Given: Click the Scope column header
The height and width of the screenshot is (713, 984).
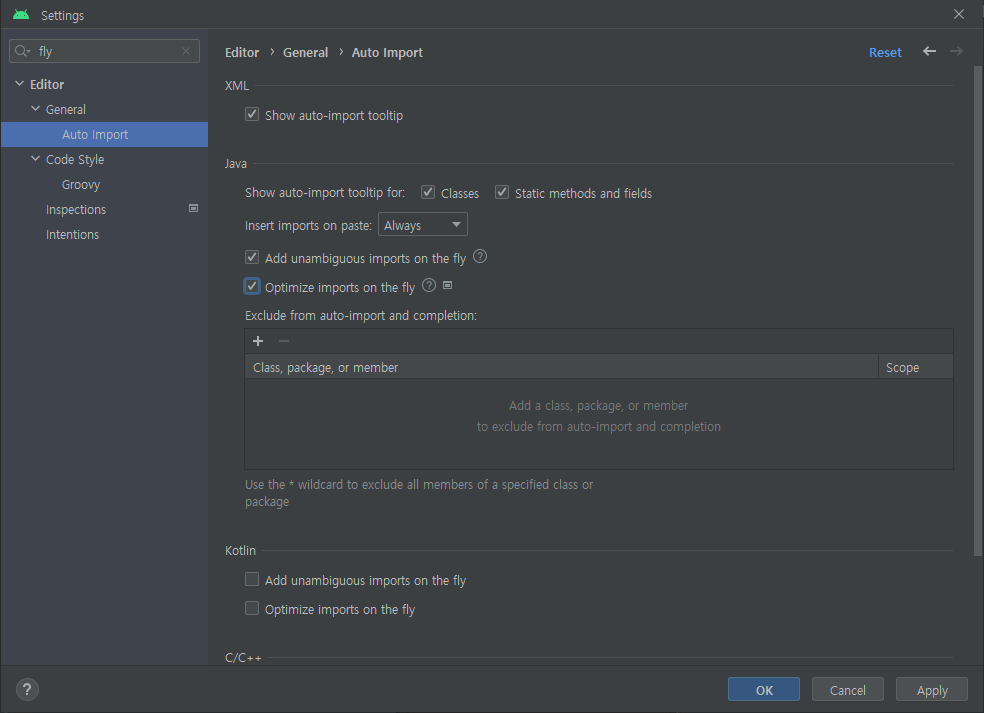Looking at the screenshot, I should pyautogui.click(x=916, y=367).
